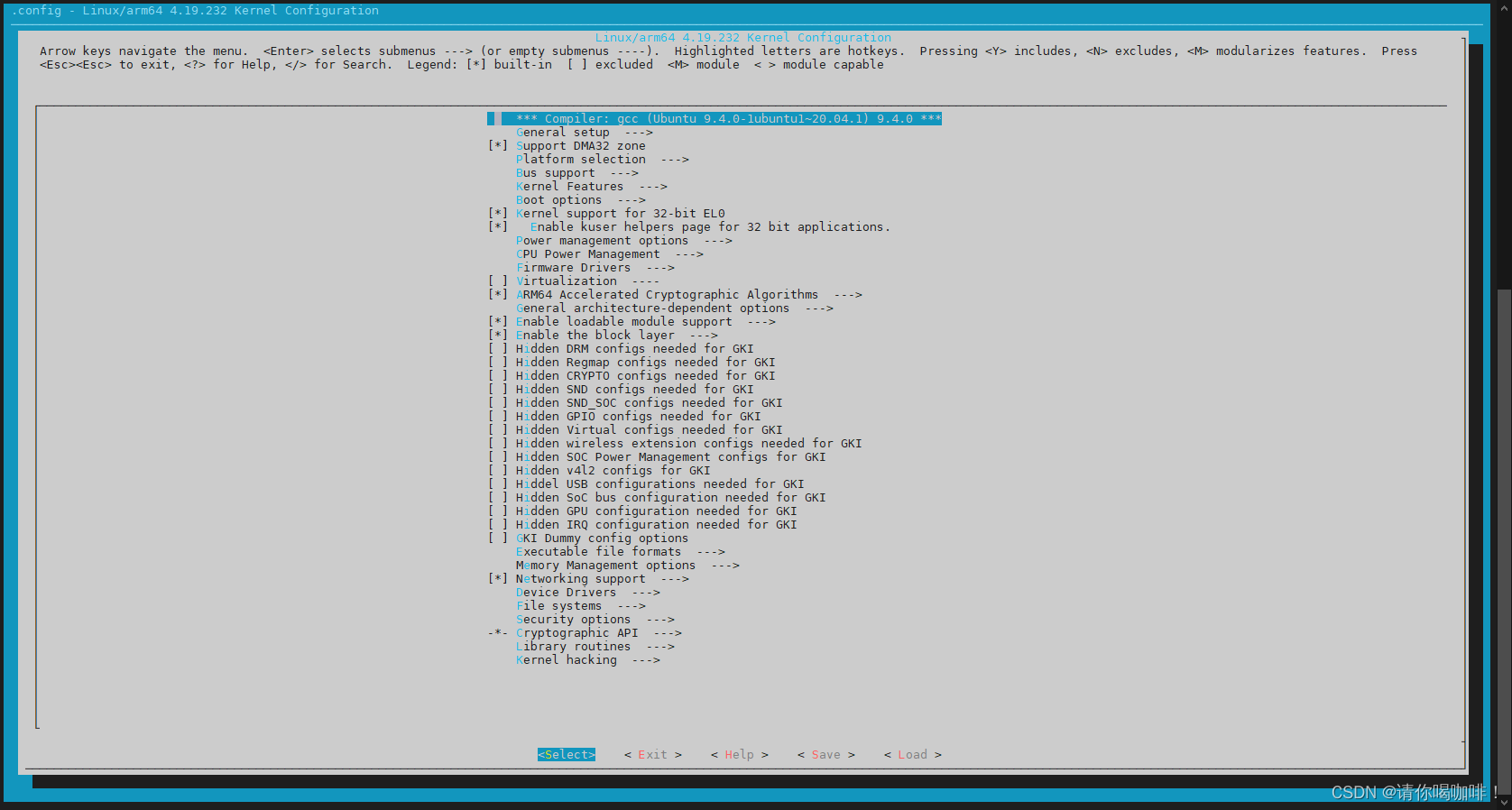The height and width of the screenshot is (810, 1512).
Task: Open Power management options submenu
Action: click(x=624, y=241)
